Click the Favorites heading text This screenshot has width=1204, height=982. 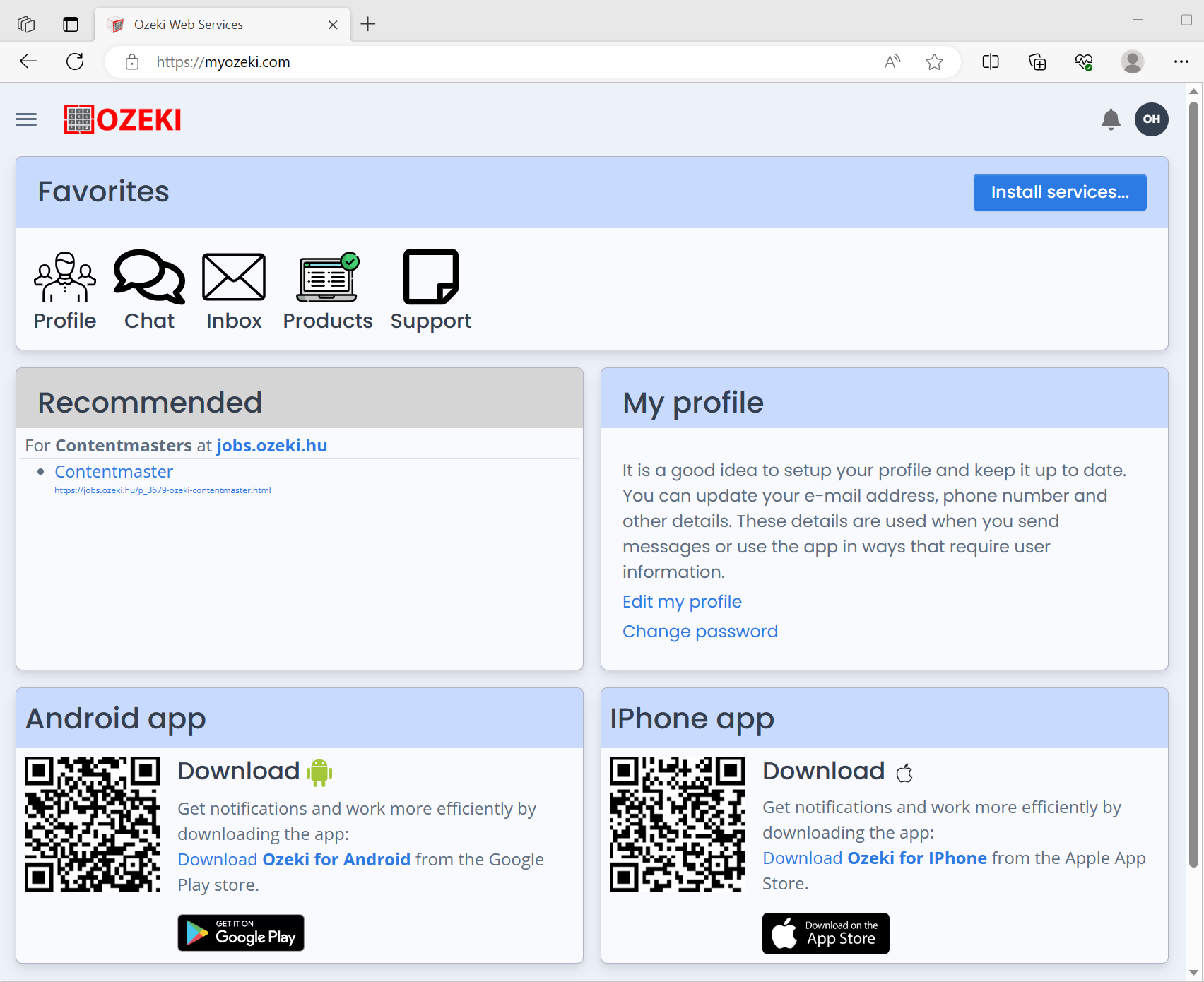pyautogui.click(x=103, y=191)
